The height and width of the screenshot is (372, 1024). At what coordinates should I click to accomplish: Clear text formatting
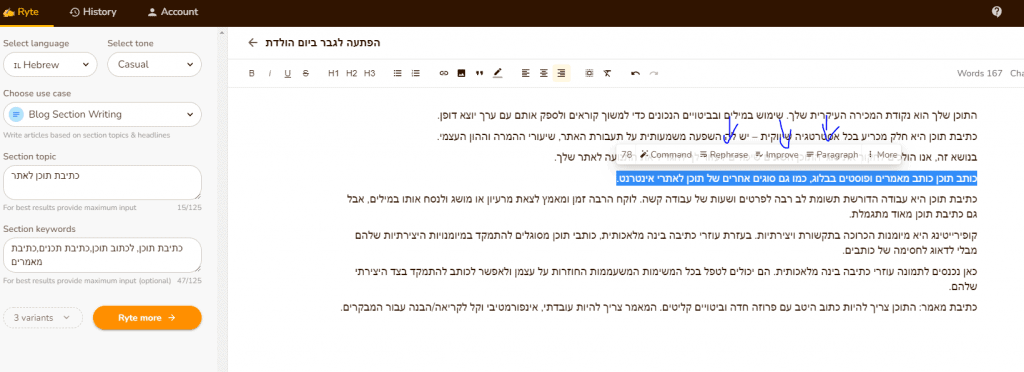point(607,74)
